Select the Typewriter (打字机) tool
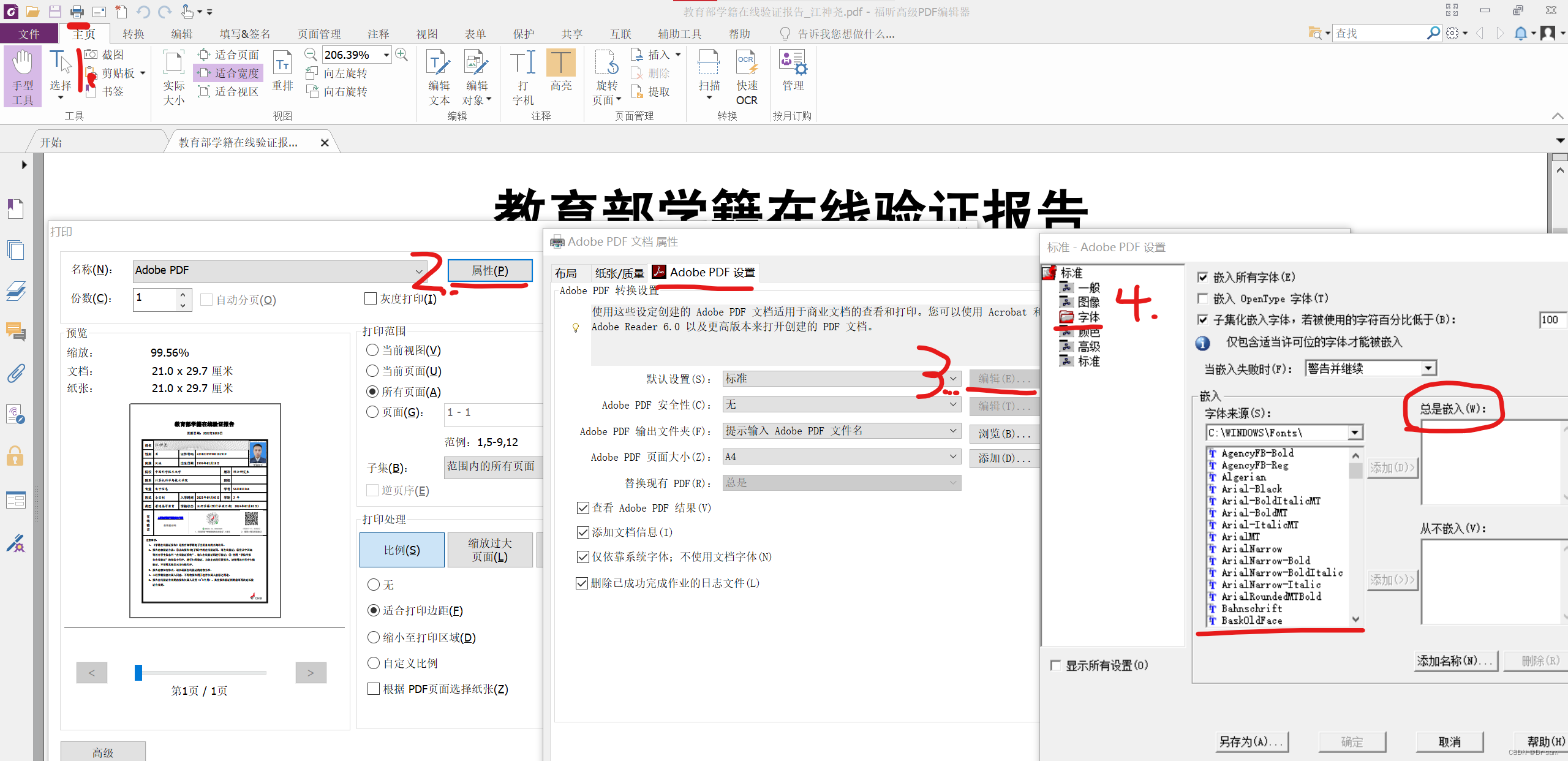 coord(523,77)
